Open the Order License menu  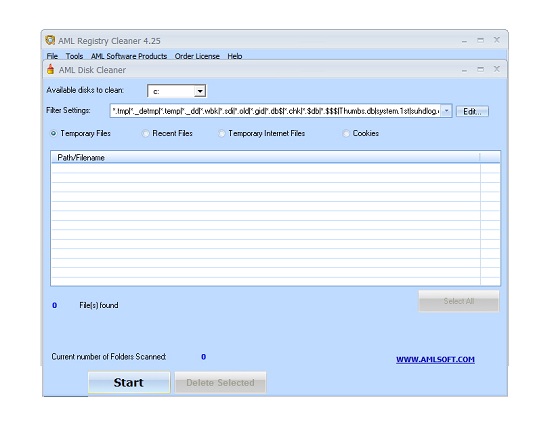coord(197,56)
